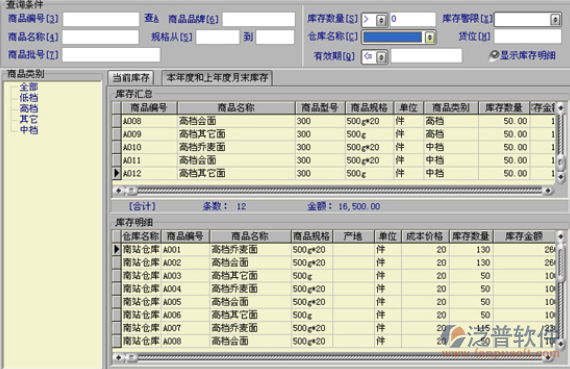Click the row selector beside detail A001

[117, 249]
